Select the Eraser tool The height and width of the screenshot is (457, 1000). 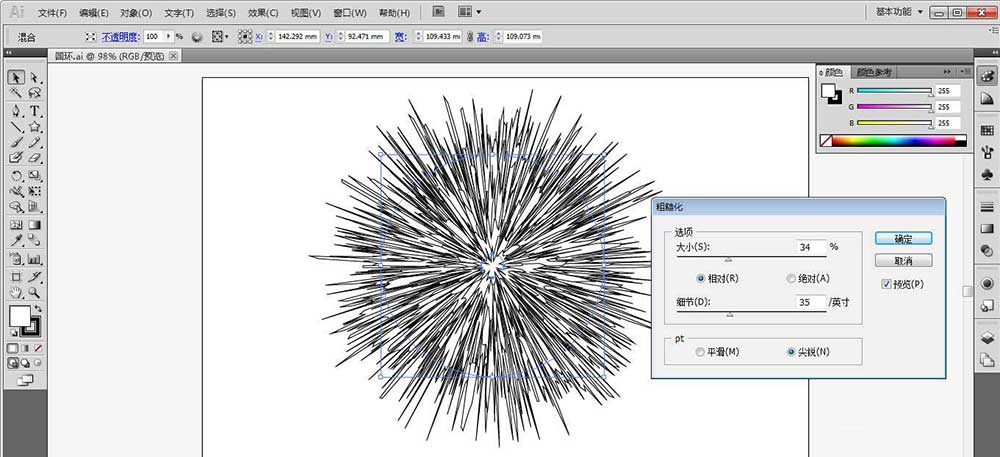[x=34, y=157]
